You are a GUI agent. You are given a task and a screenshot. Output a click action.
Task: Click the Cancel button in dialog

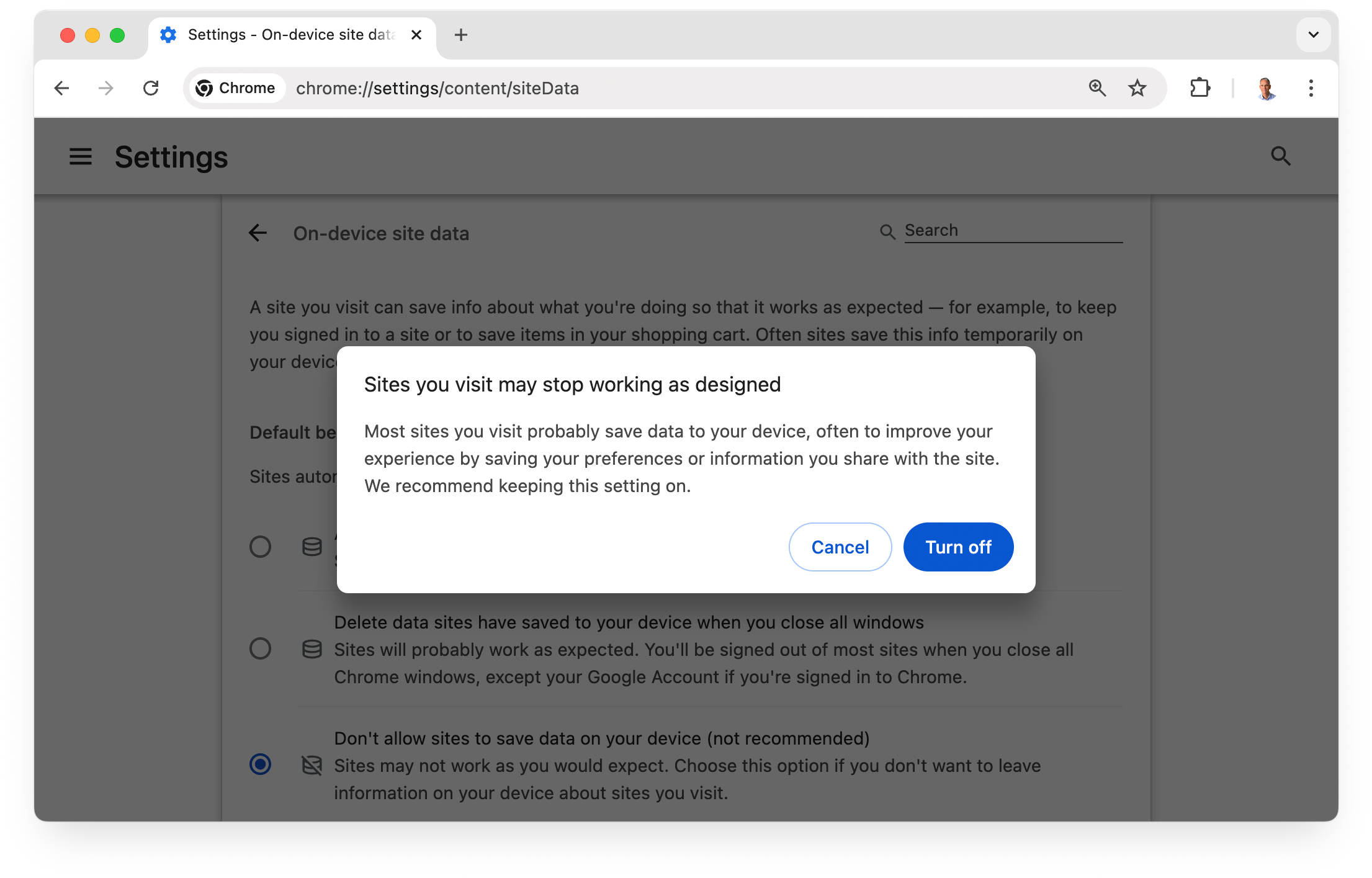click(x=840, y=547)
